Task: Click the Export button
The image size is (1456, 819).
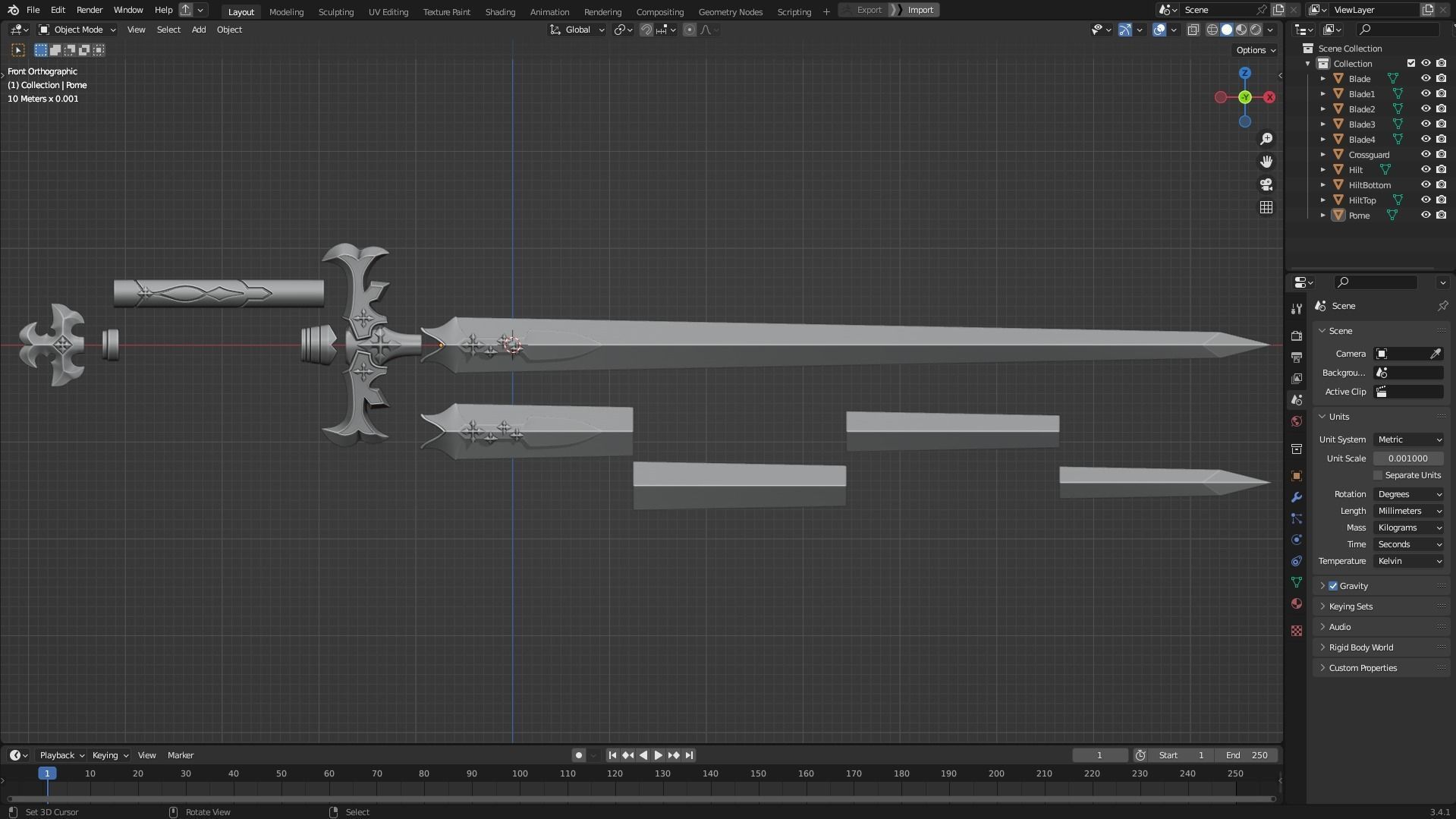Action: [x=868, y=10]
